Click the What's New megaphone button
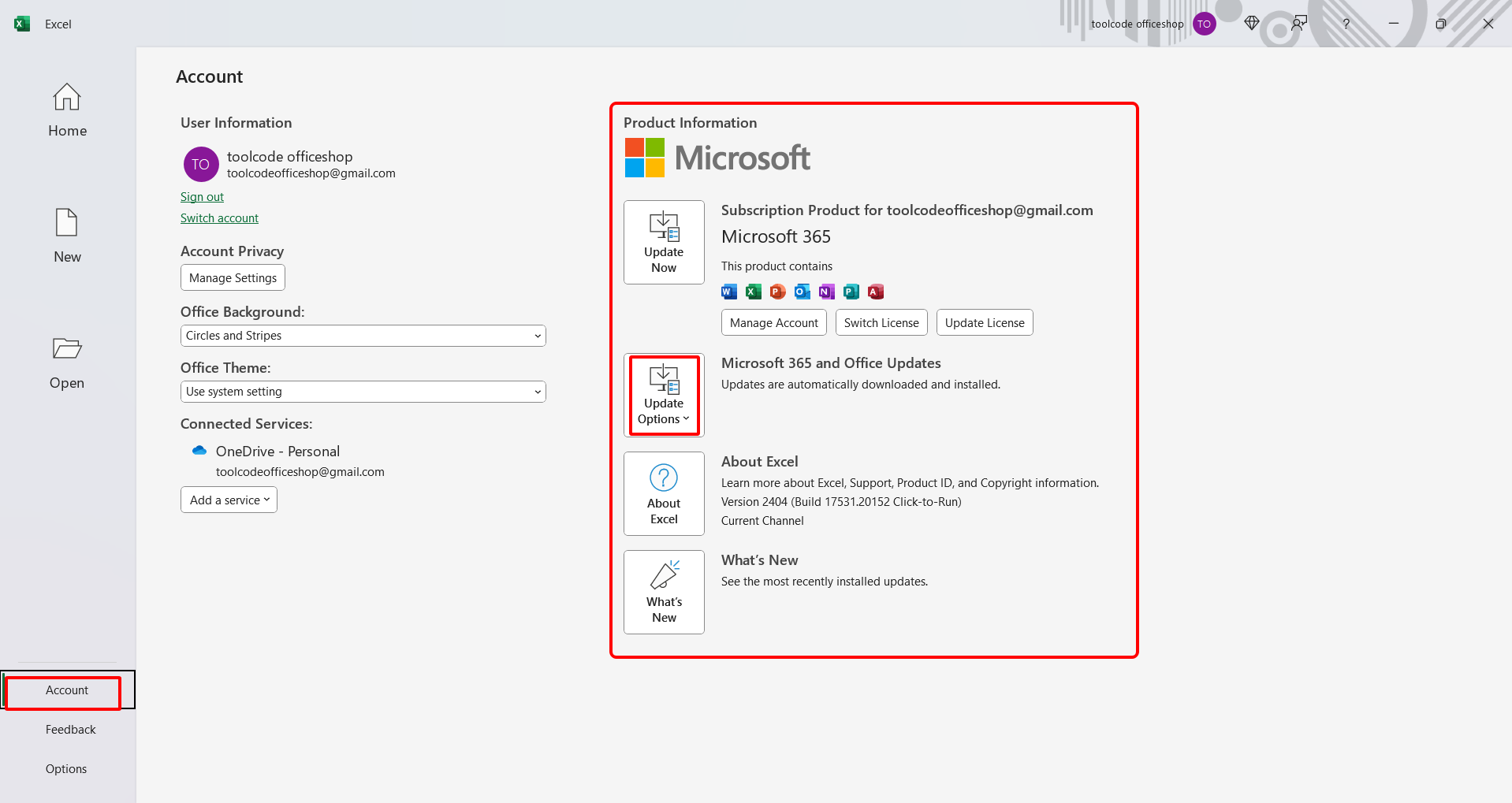1512x803 pixels. tap(664, 592)
